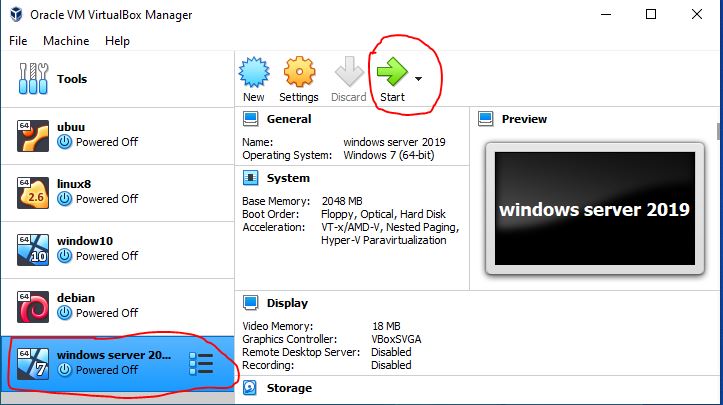
Task: Maximize the VirtualBox Manager window
Action: click(651, 14)
